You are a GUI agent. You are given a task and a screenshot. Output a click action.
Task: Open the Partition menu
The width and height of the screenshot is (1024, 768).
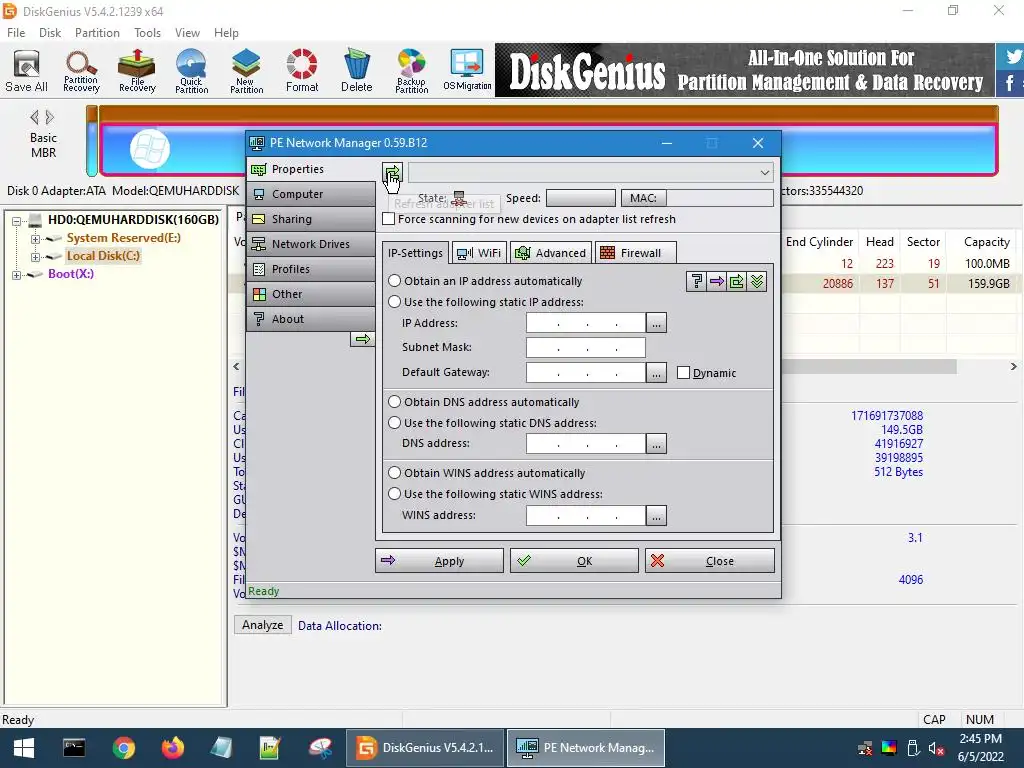coord(97,33)
